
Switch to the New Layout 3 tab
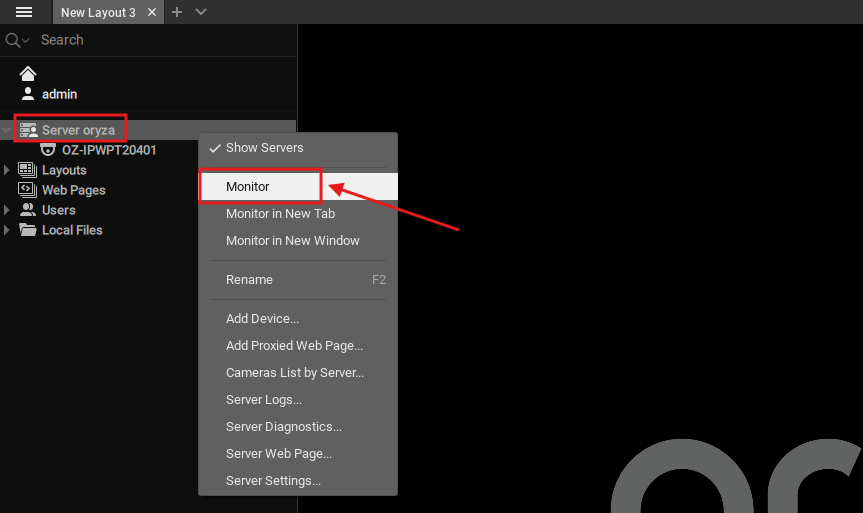(x=98, y=12)
